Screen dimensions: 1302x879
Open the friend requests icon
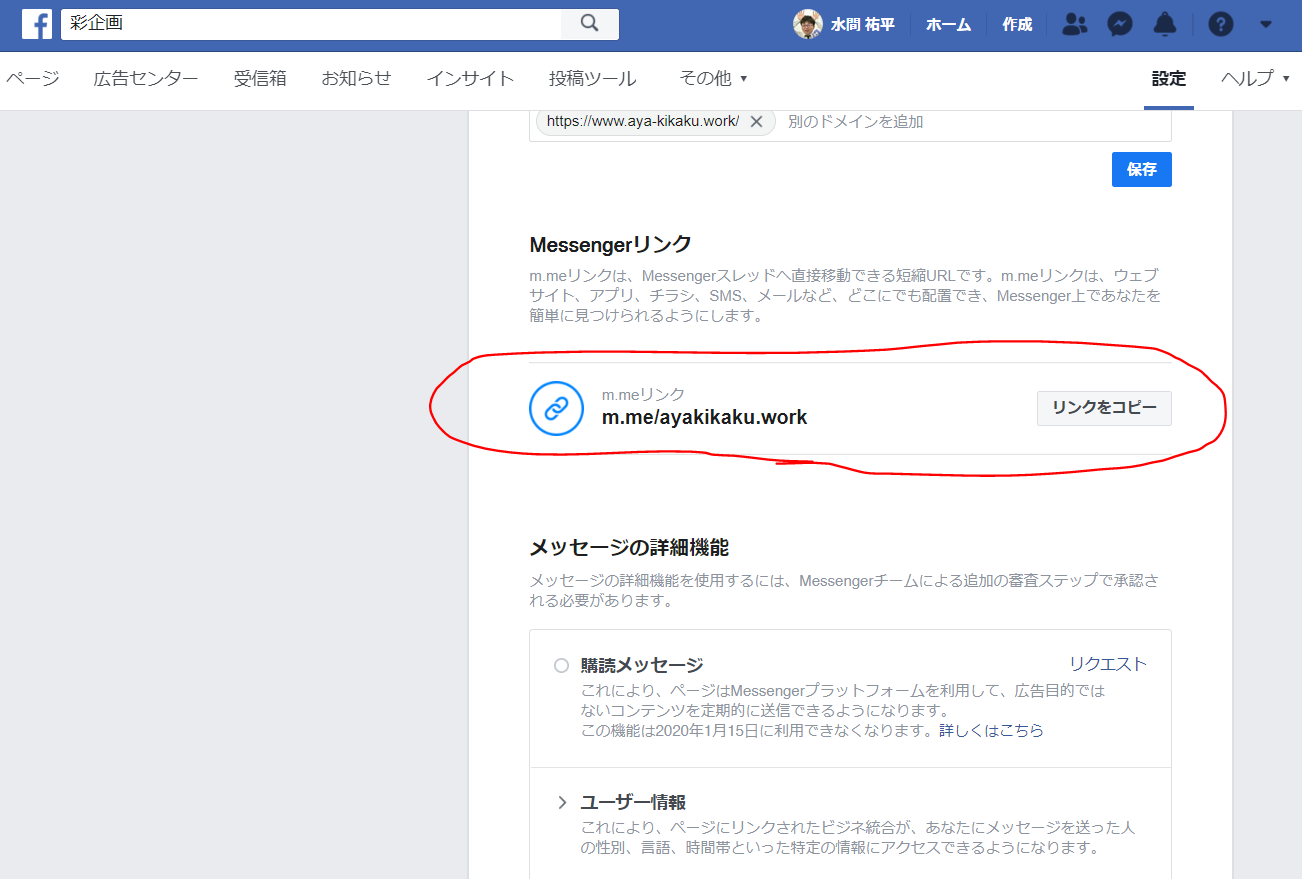point(1075,25)
